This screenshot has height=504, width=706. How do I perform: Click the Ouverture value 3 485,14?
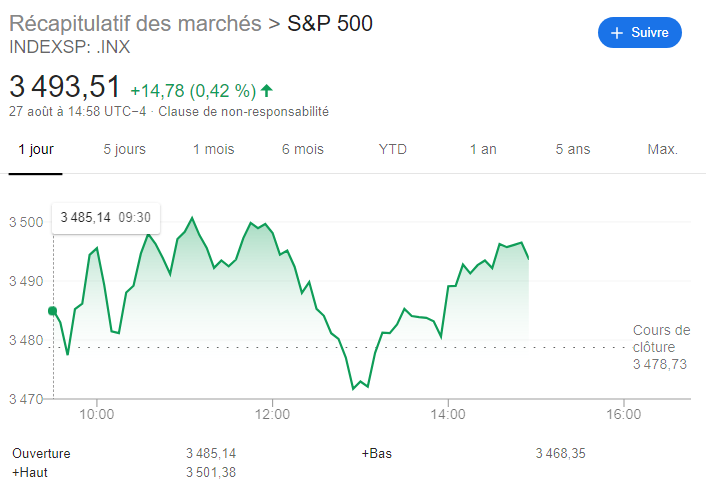click(x=211, y=453)
